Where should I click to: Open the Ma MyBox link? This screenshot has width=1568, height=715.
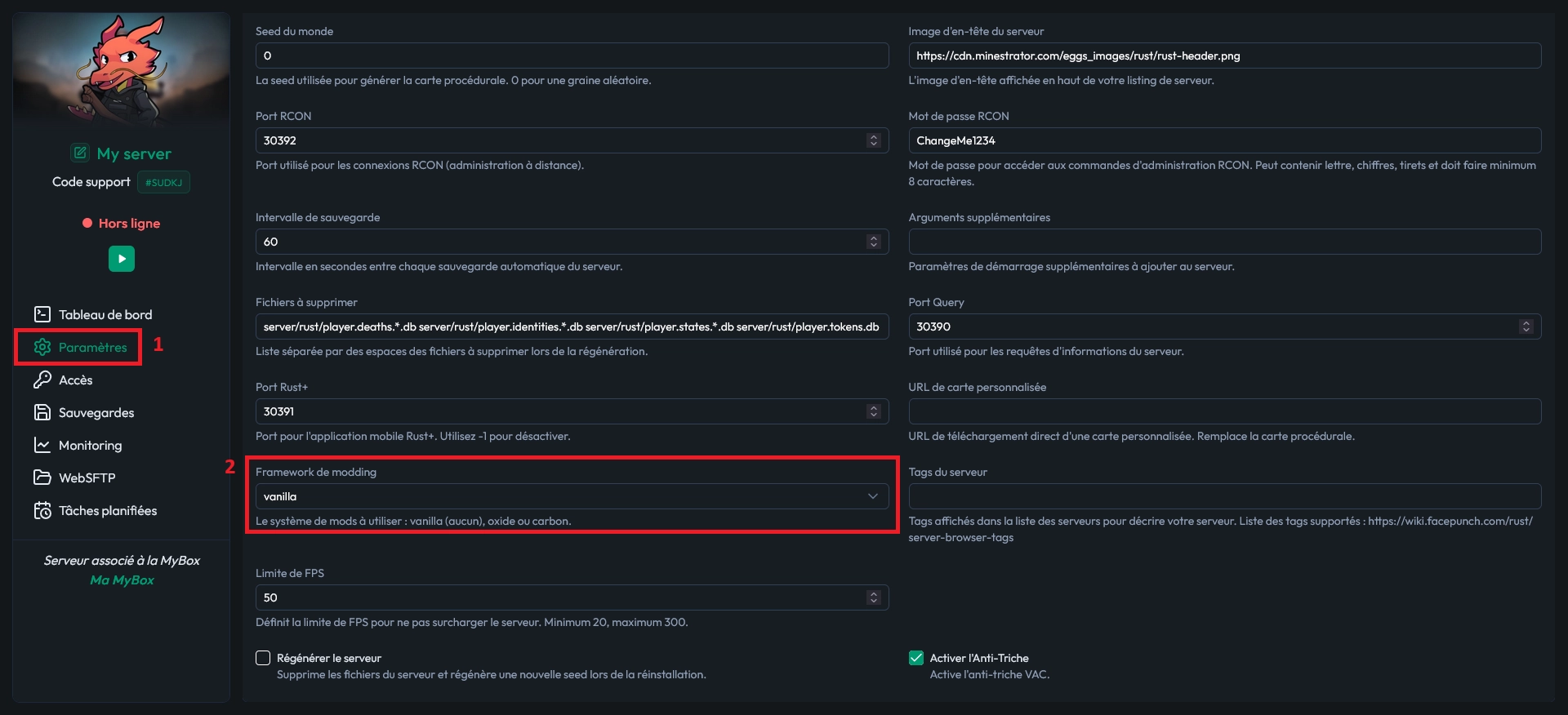[x=122, y=580]
